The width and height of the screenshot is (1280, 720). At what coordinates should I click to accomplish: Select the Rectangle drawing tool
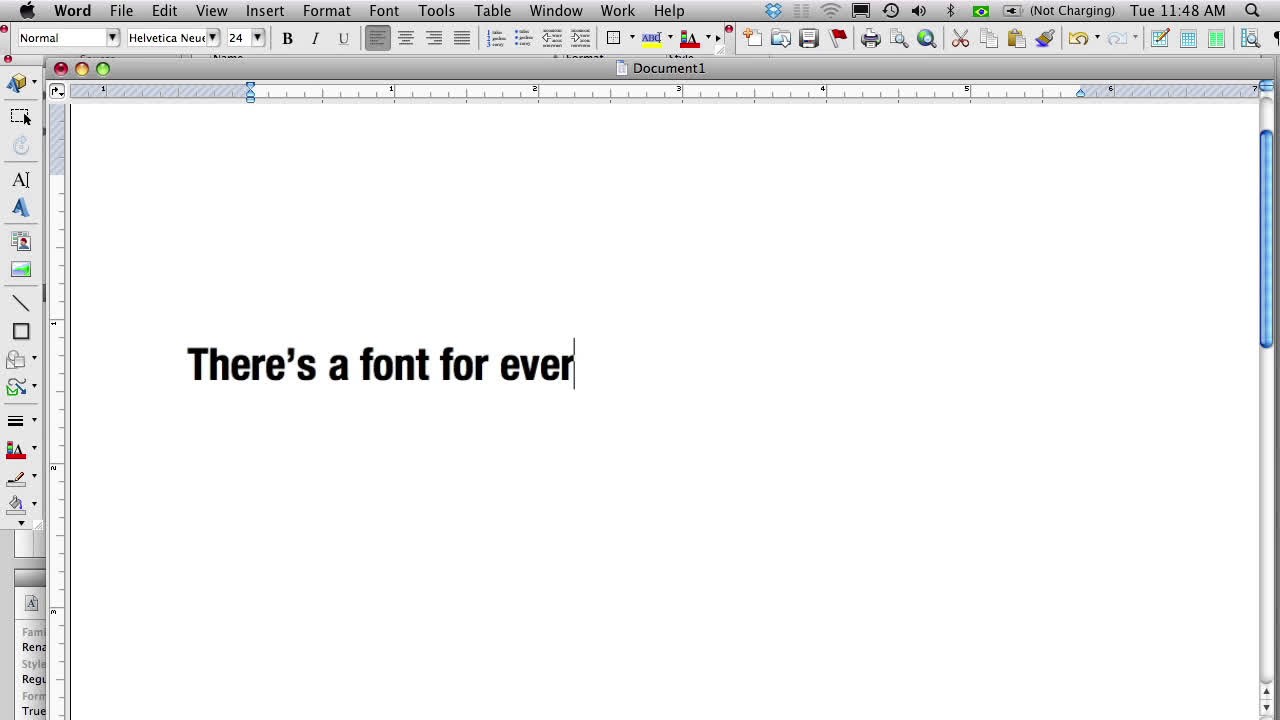21,331
